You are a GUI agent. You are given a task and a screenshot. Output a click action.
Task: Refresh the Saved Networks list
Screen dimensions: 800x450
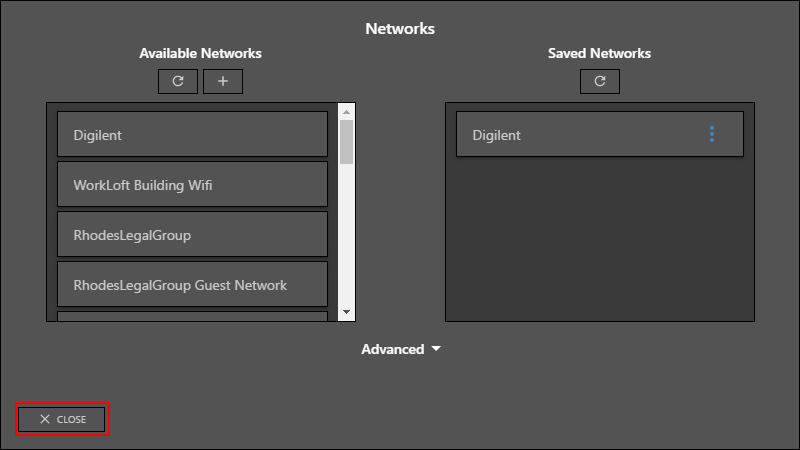(600, 82)
